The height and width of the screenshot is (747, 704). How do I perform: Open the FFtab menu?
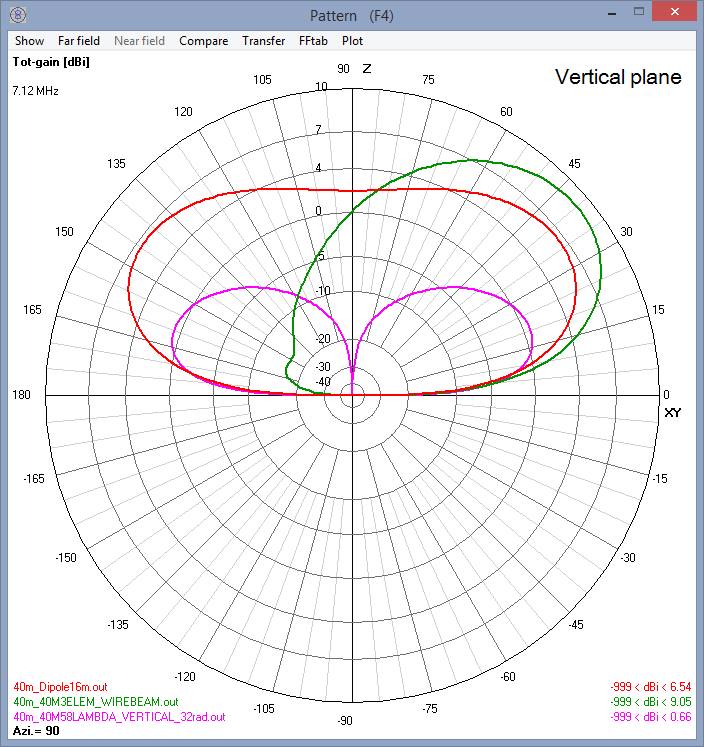(x=313, y=41)
